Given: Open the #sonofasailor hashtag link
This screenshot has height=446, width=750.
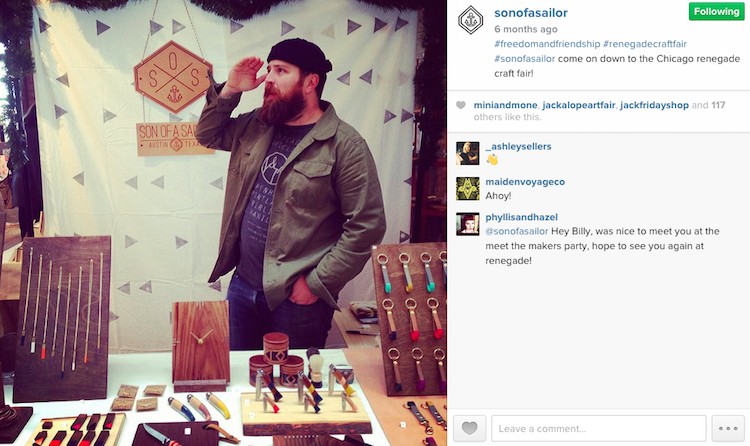Looking at the screenshot, I should [x=524, y=59].
